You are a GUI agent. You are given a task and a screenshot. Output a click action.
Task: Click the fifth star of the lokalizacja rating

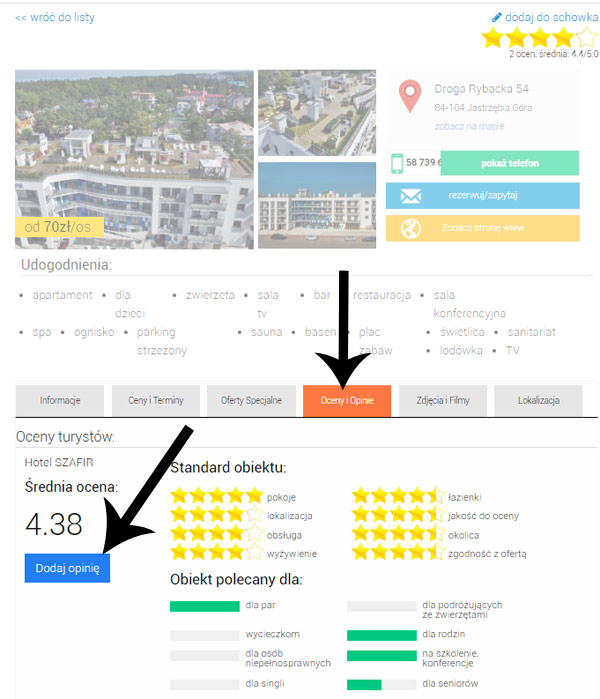point(254,514)
